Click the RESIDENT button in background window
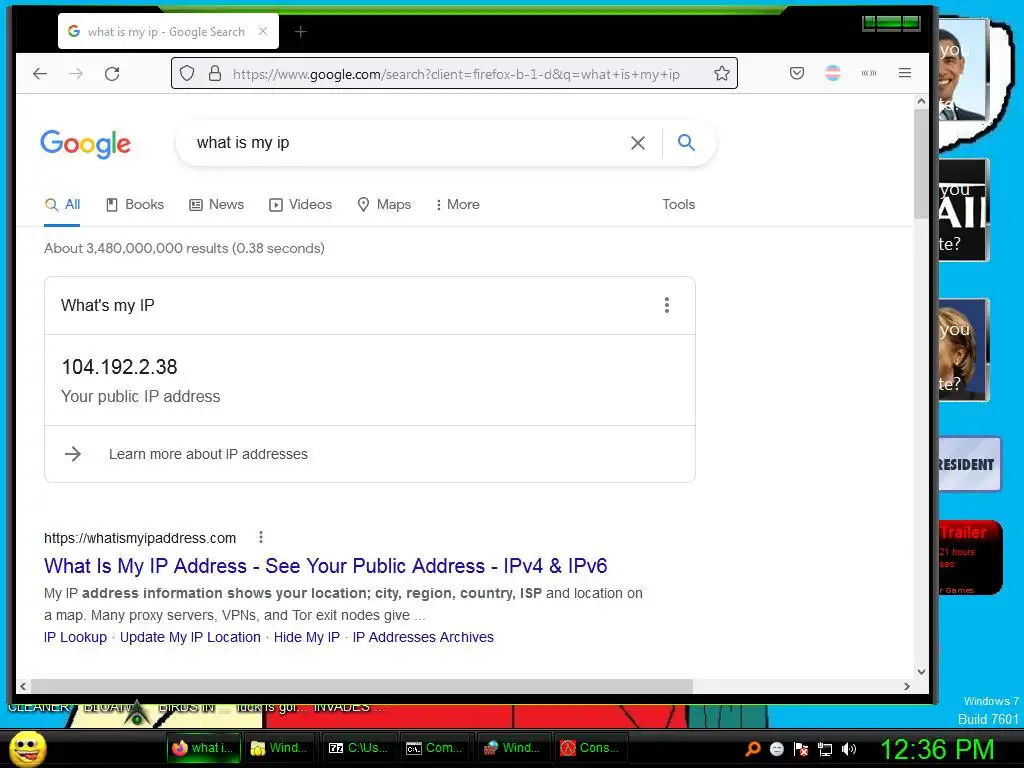The image size is (1024, 768). click(969, 464)
